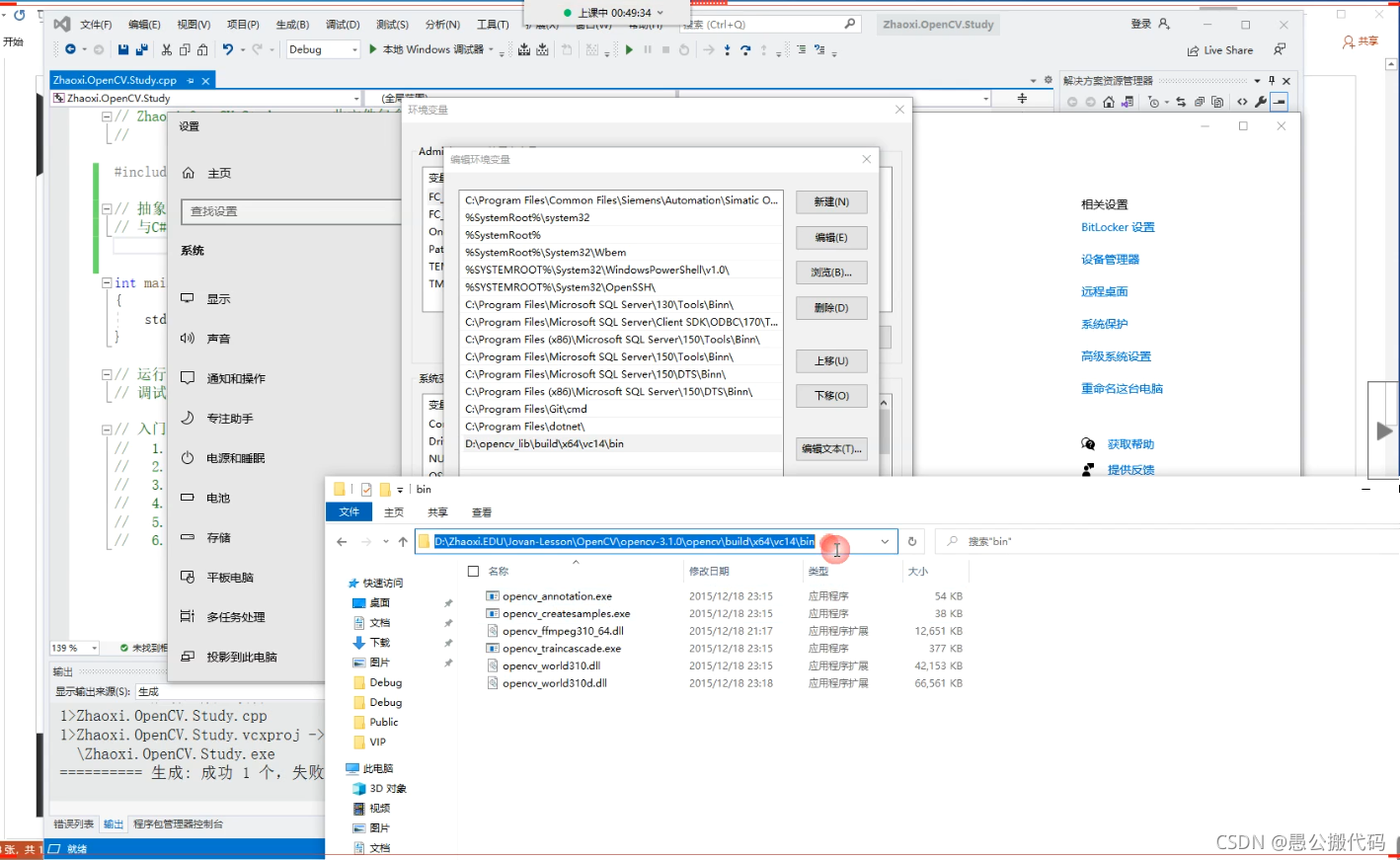This screenshot has height=860, width=1400.
Task: Open the 文件(F) menu in Visual Studio
Action: [x=96, y=25]
